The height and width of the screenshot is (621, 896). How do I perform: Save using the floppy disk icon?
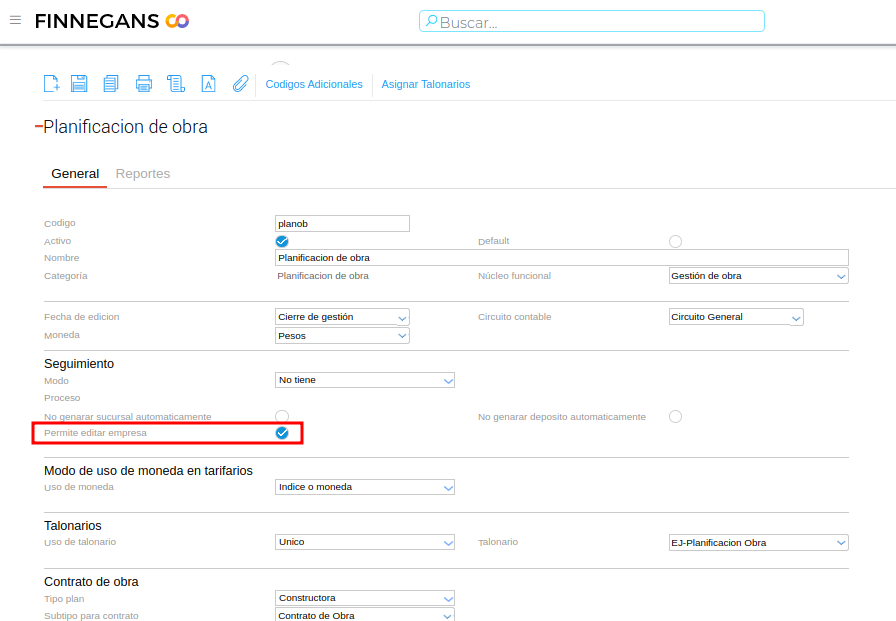coord(79,83)
